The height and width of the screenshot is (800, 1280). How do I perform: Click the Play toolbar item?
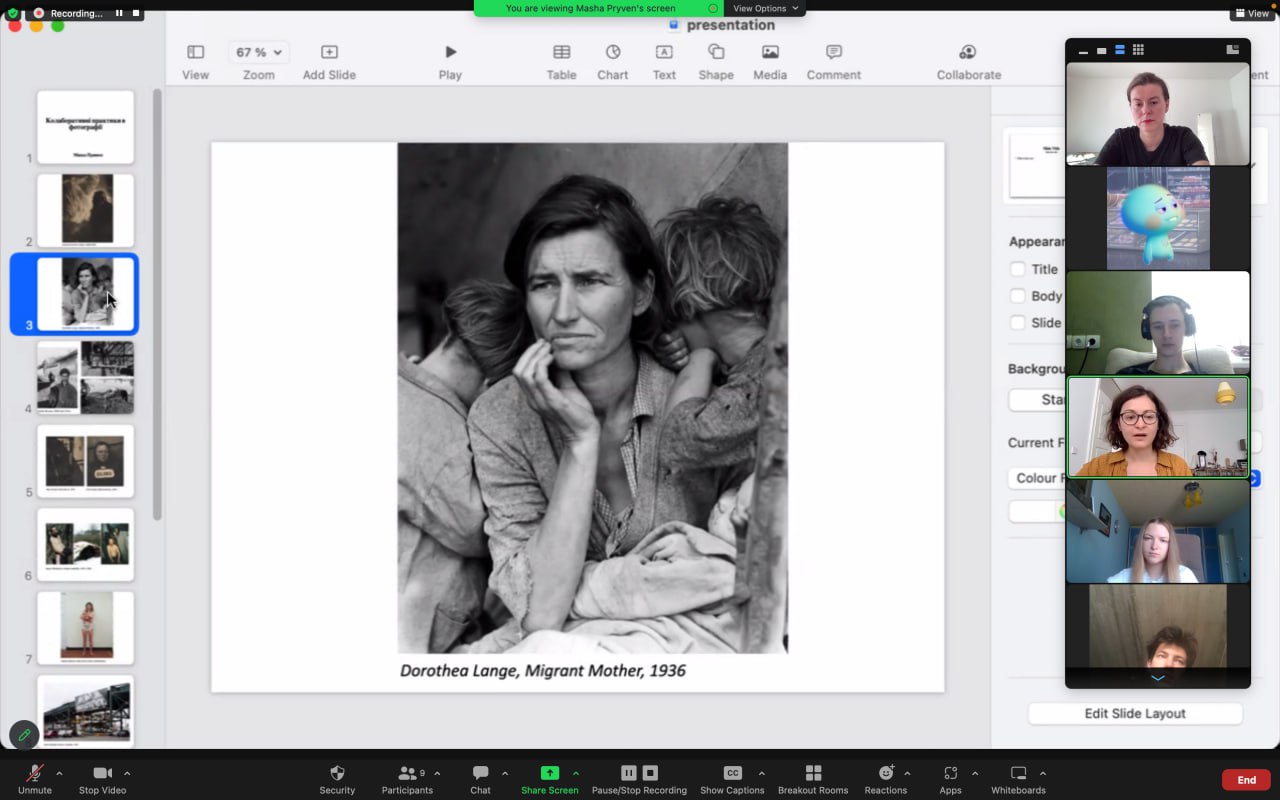point(450,52)
